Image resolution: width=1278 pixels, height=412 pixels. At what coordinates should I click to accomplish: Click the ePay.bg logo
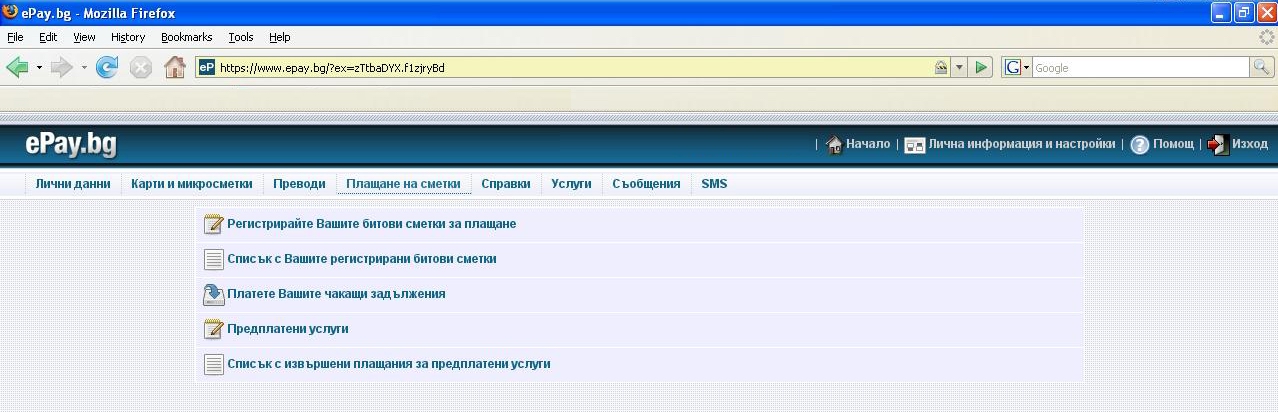tap(71, 144)
